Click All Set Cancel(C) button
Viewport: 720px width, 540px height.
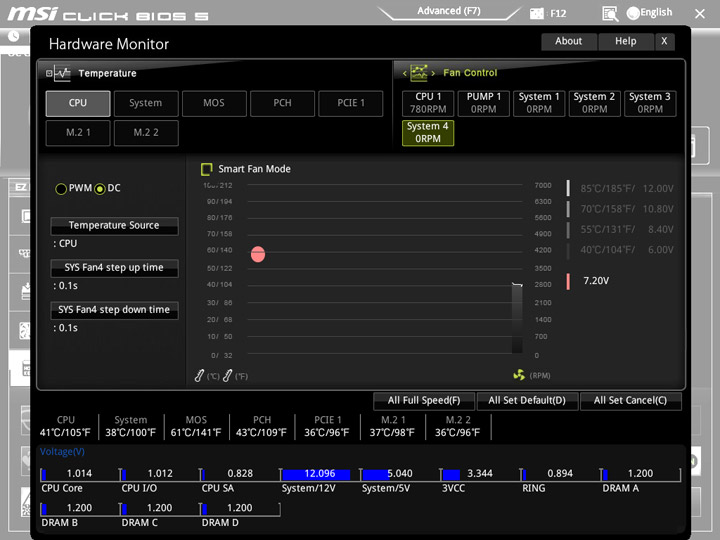(630, 400)
